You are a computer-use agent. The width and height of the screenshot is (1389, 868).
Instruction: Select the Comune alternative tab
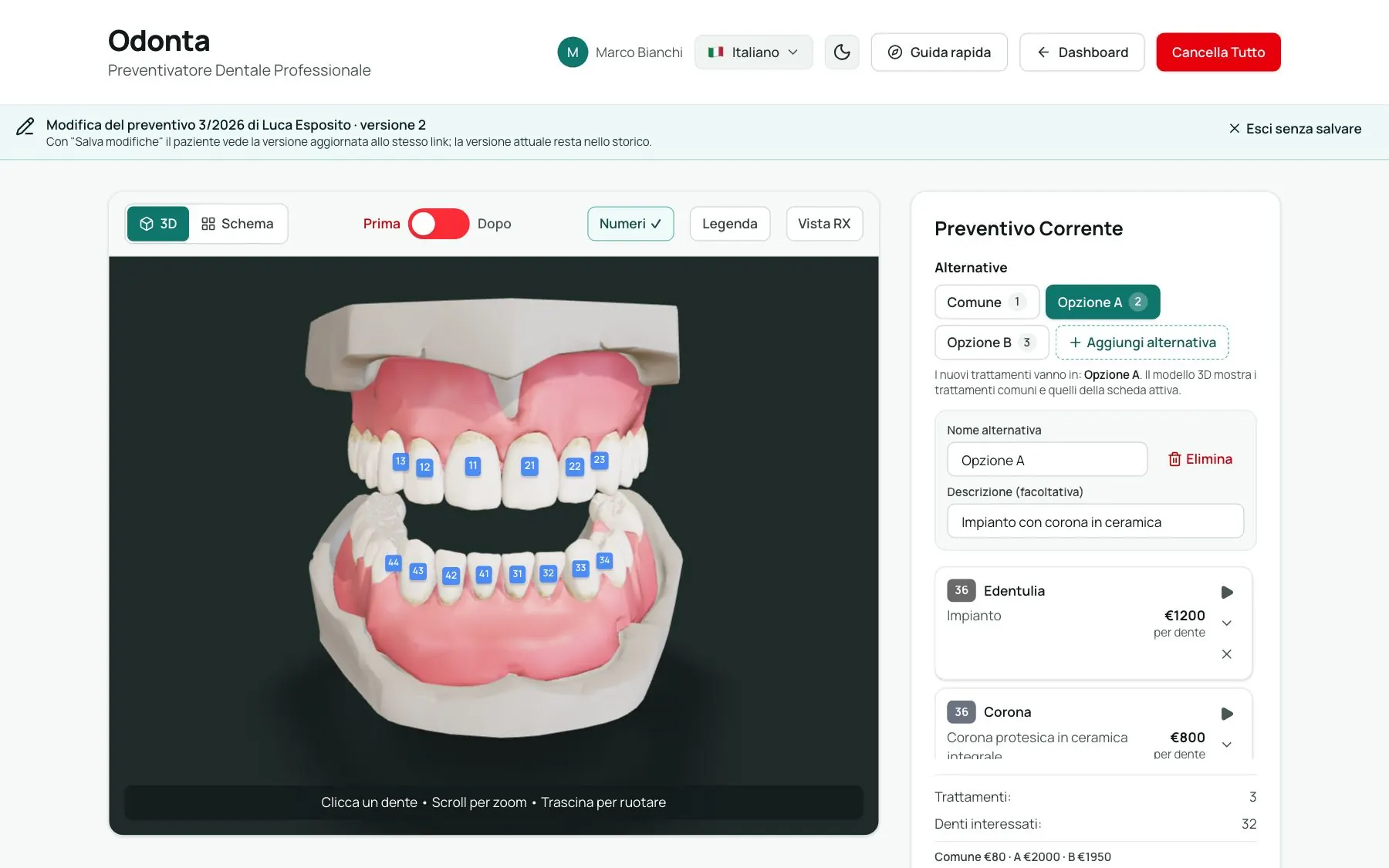pos(987,302)
